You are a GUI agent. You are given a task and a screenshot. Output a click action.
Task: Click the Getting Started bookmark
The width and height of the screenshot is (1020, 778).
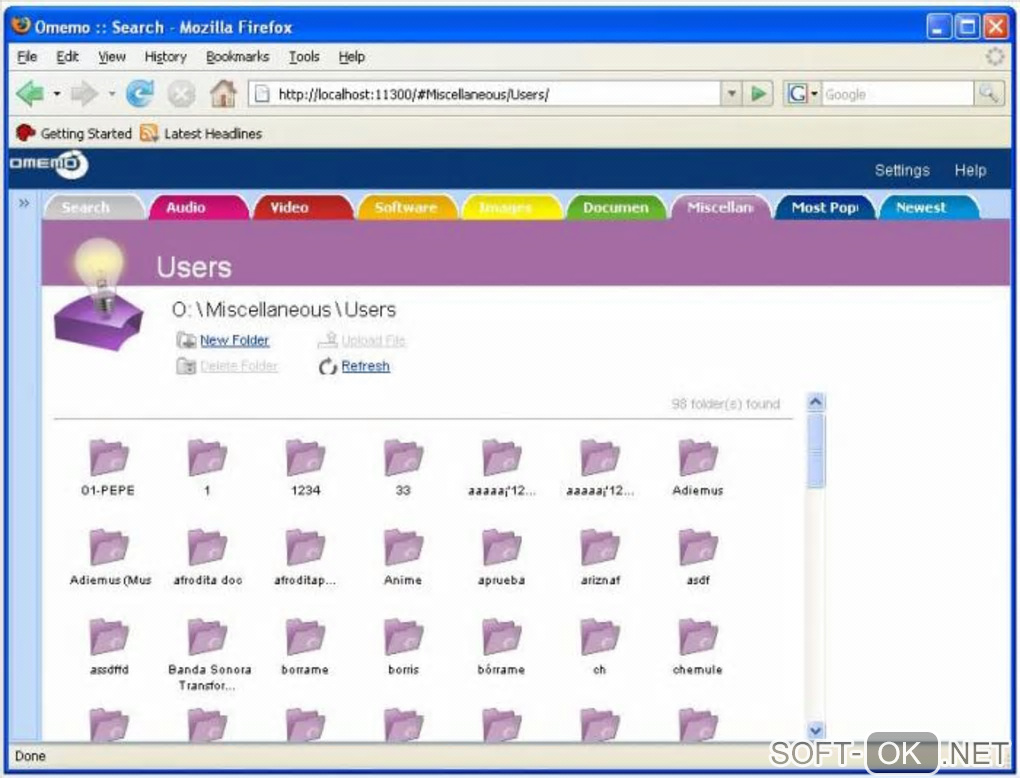coord(74,133)
